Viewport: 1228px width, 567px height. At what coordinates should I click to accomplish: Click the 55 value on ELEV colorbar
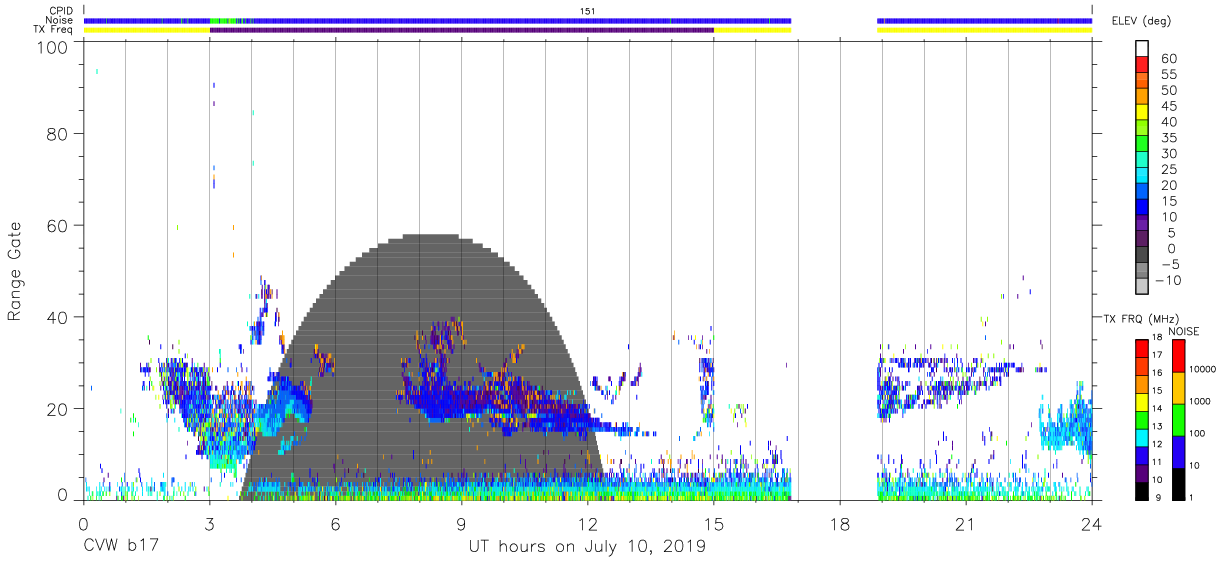pos(1169,74)
